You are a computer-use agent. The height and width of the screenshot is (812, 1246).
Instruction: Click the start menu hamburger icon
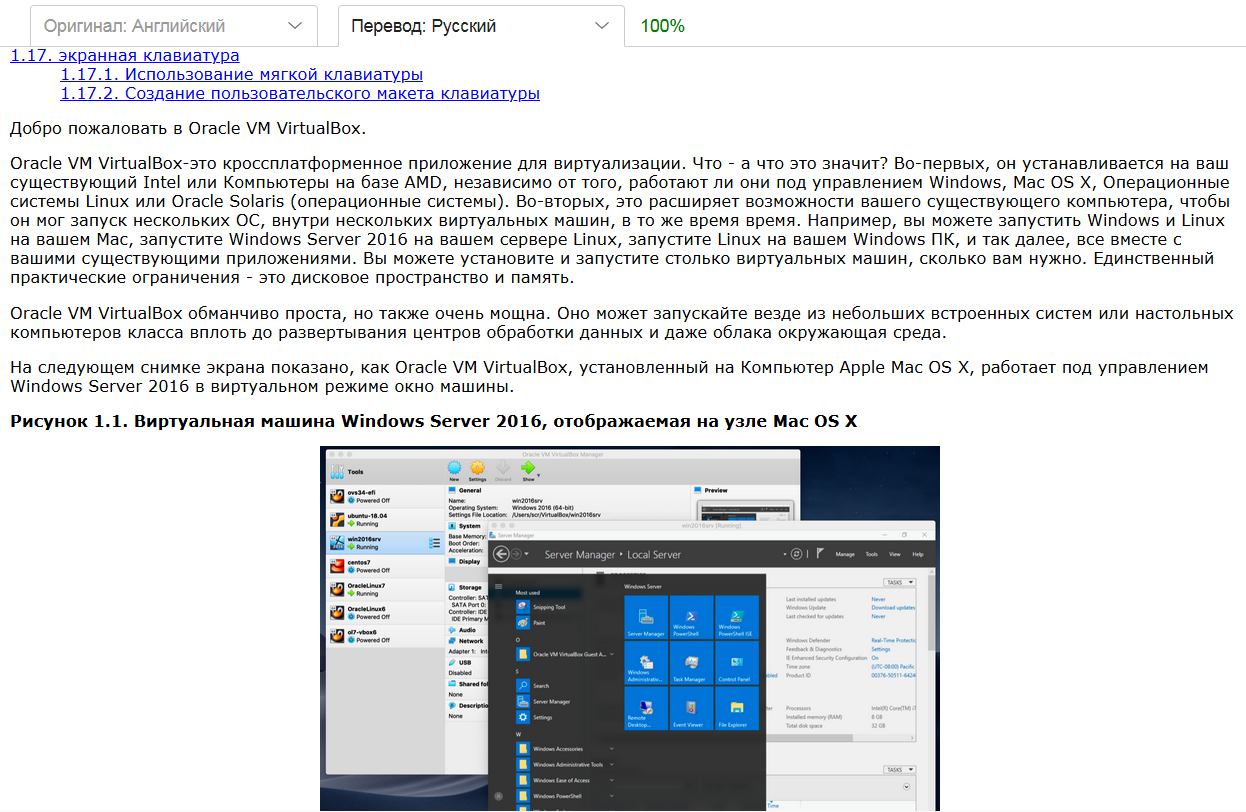coord(499,584)
